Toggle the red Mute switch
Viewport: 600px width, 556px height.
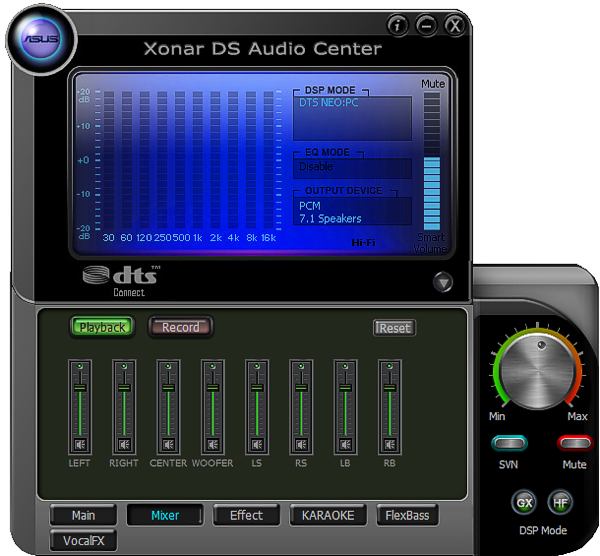pos(575,443)
